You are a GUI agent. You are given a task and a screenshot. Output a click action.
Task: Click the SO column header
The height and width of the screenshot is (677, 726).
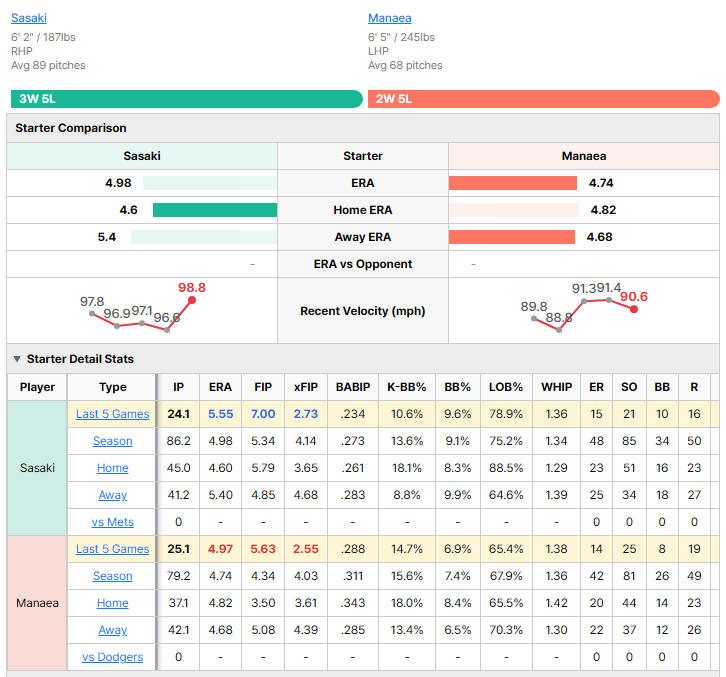click(629, 387)
